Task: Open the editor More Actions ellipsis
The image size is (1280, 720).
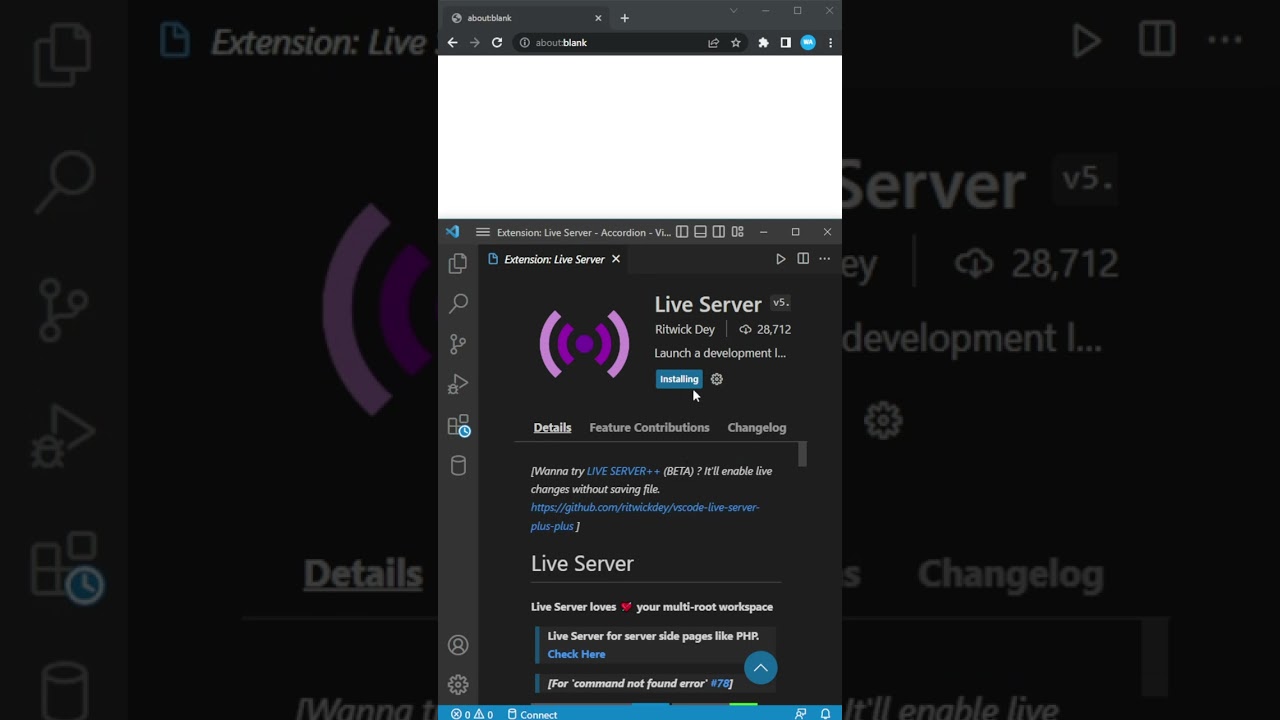Action: [825, 259]
